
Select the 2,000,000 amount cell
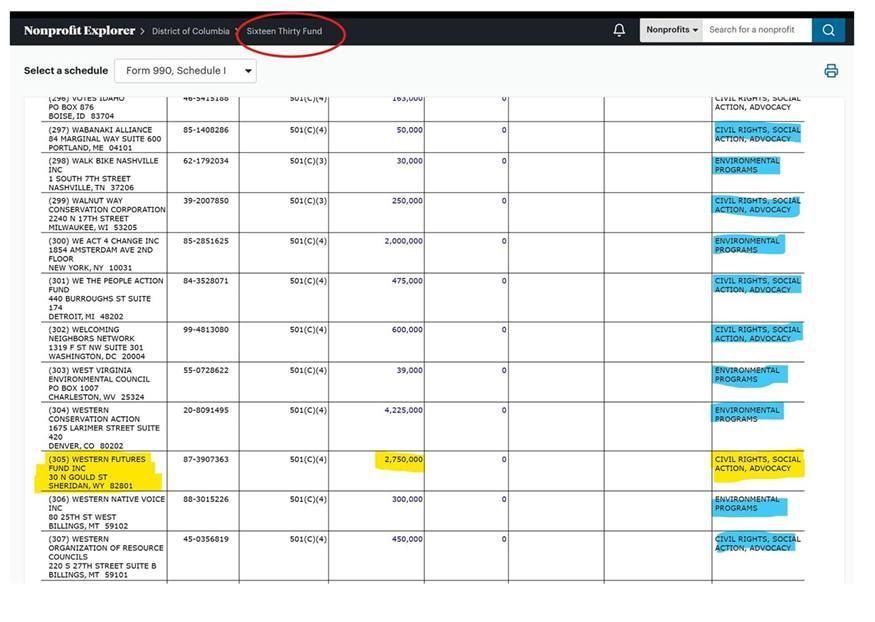pyautogui.click(x=403, y=241)
